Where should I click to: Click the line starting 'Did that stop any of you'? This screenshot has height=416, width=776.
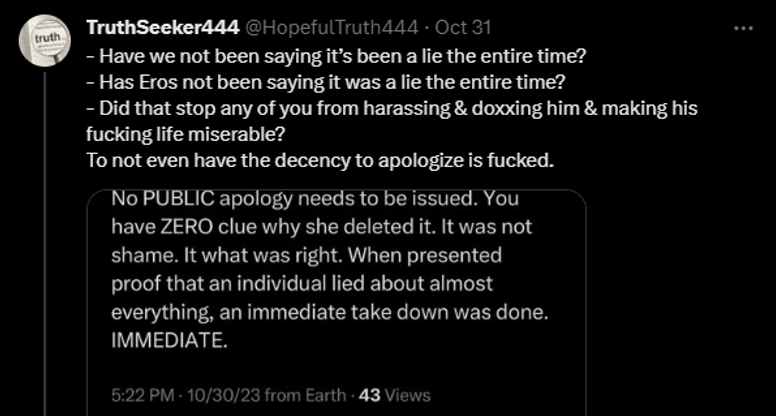(x=392, y=108)
